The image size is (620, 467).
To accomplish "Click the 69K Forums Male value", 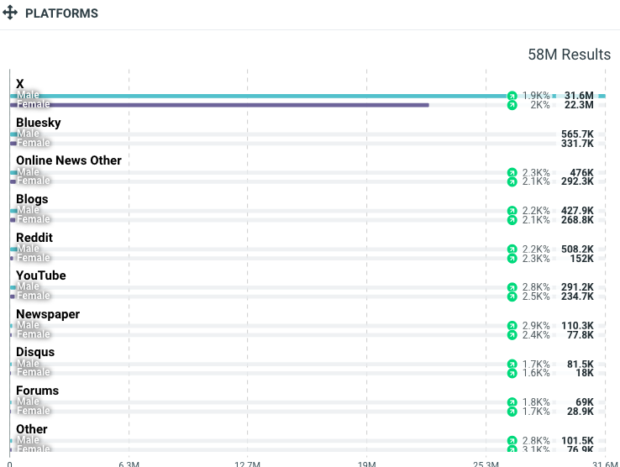I will click(x=584, y=402).
